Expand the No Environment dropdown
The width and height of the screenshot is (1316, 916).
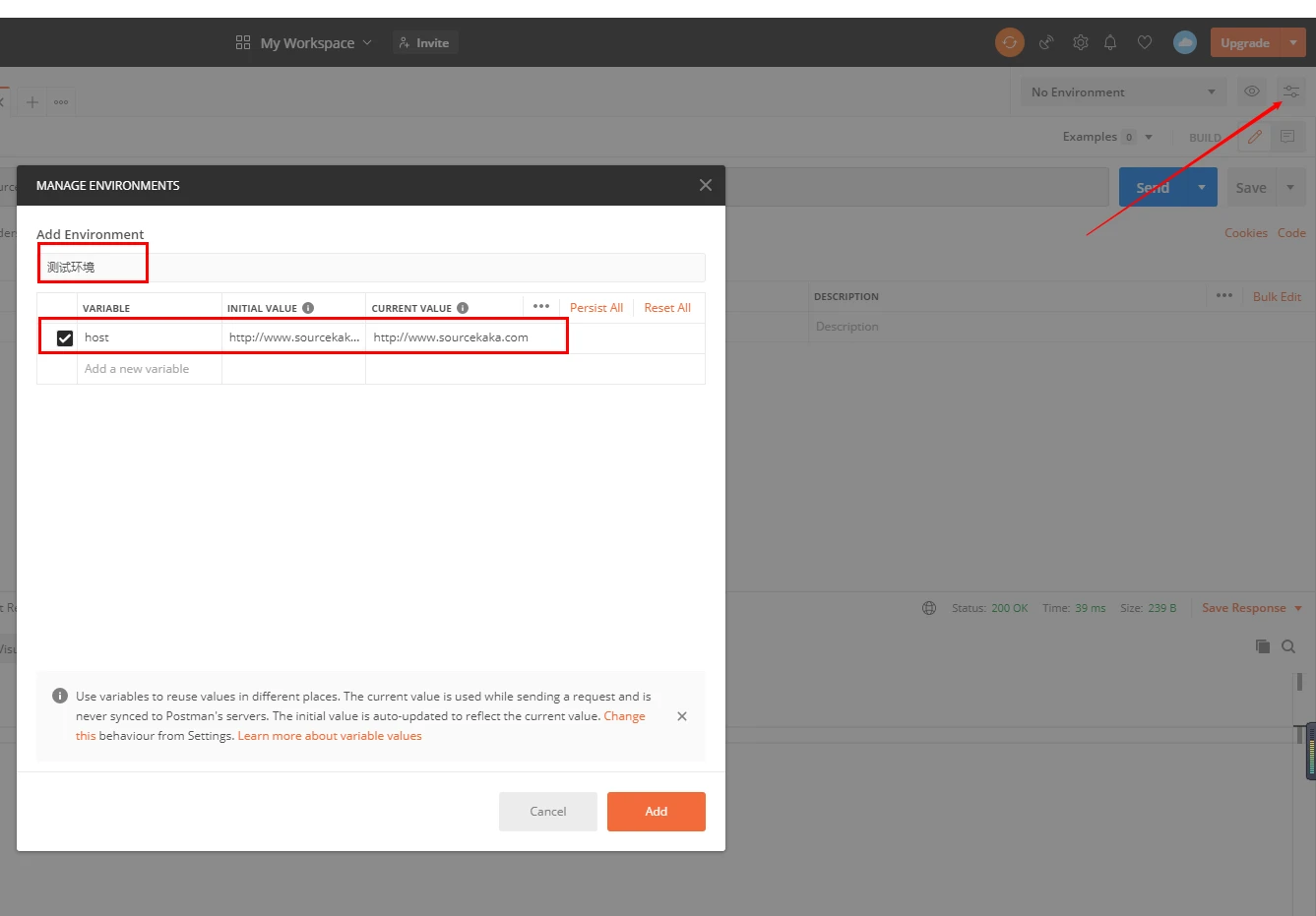(x=1122, y=92)
